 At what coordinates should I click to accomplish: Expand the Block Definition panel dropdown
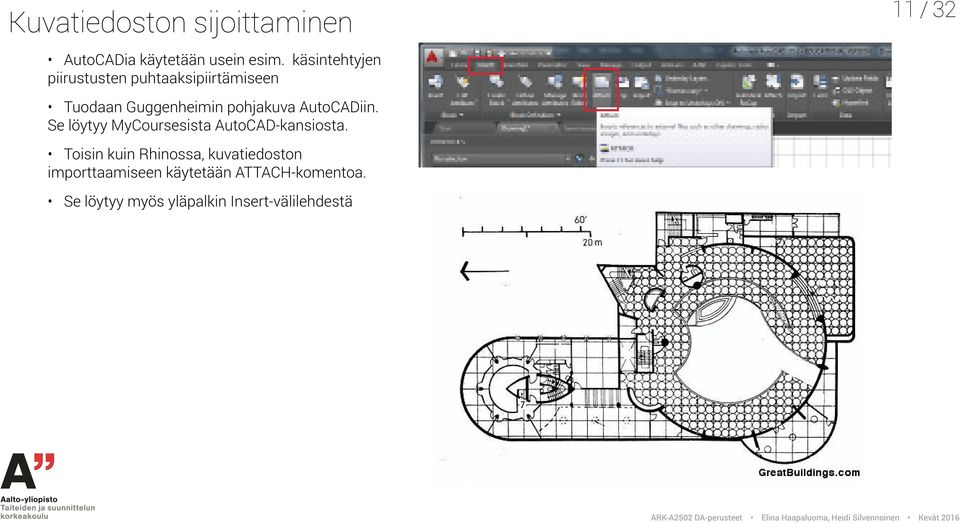click(x=534, y=115)
